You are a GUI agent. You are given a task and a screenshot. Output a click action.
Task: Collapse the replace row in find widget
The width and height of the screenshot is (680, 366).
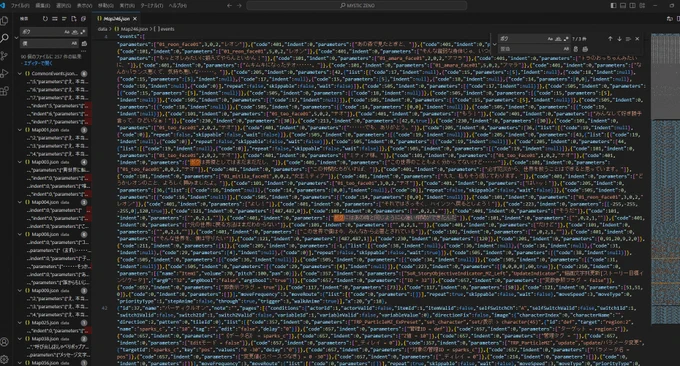click(494, 44)
